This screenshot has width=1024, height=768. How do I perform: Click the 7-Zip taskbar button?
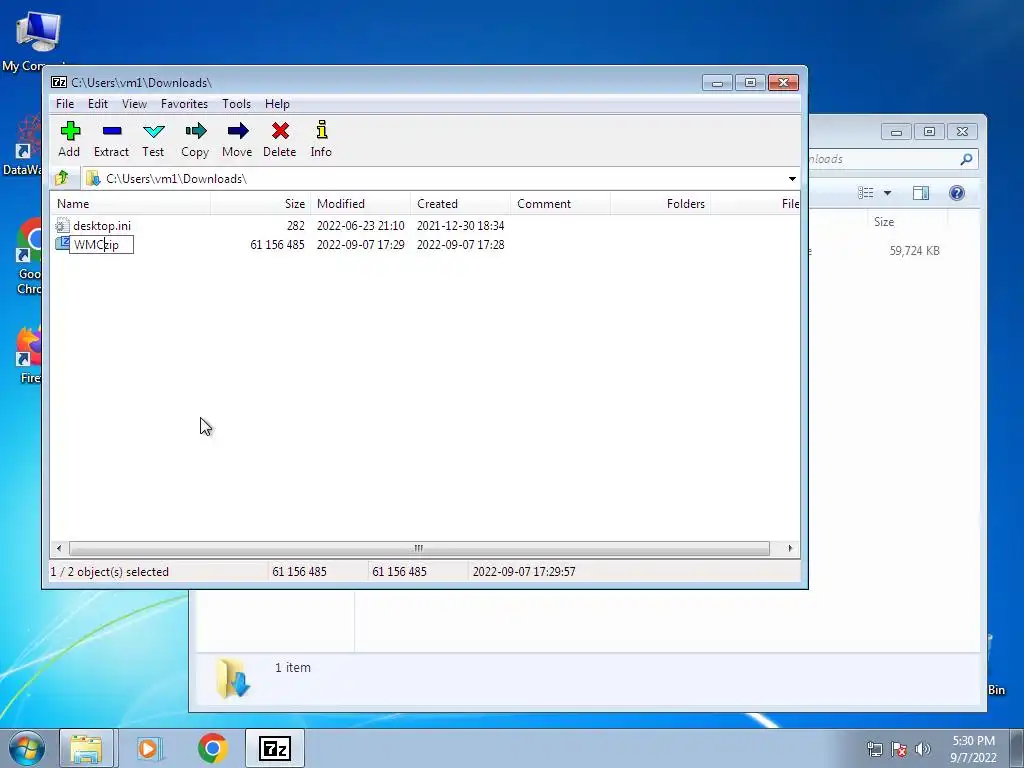[275, 748]
